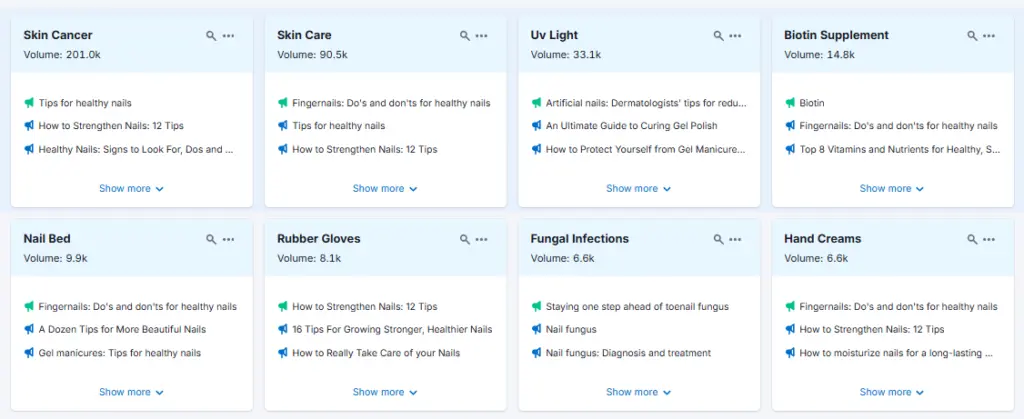Select the Fungal Infections card title
Viewport: 1024px width, 419px height.
click(579, 239)
